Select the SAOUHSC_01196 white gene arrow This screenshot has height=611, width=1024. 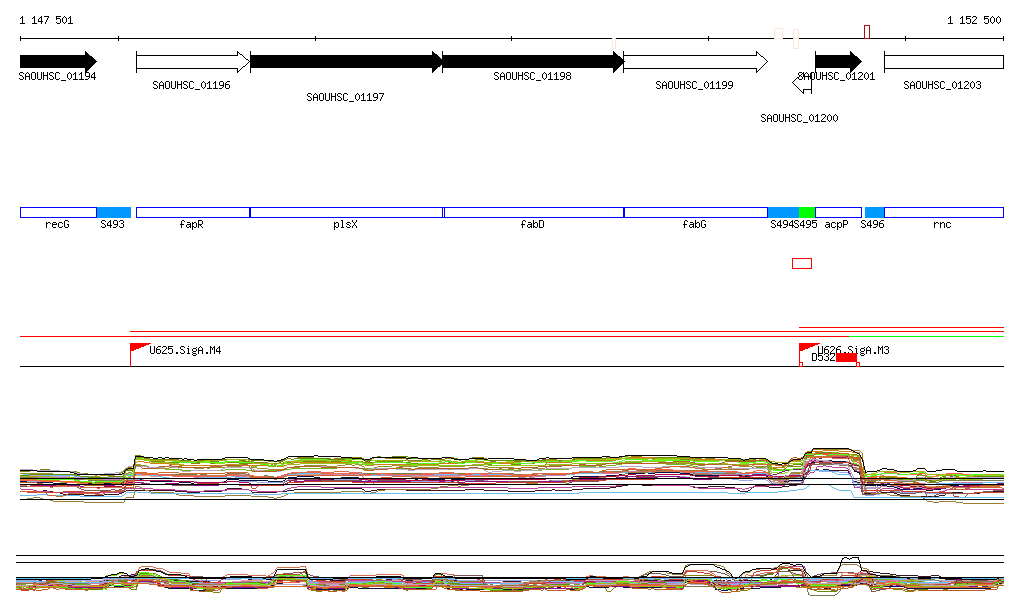pos(192,62)
